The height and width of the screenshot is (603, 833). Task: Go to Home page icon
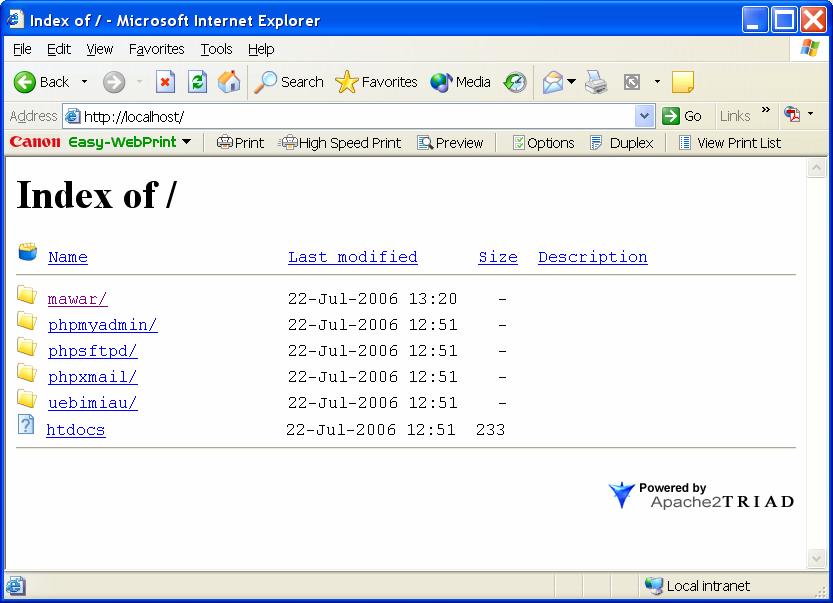click(x=229, y=82)
